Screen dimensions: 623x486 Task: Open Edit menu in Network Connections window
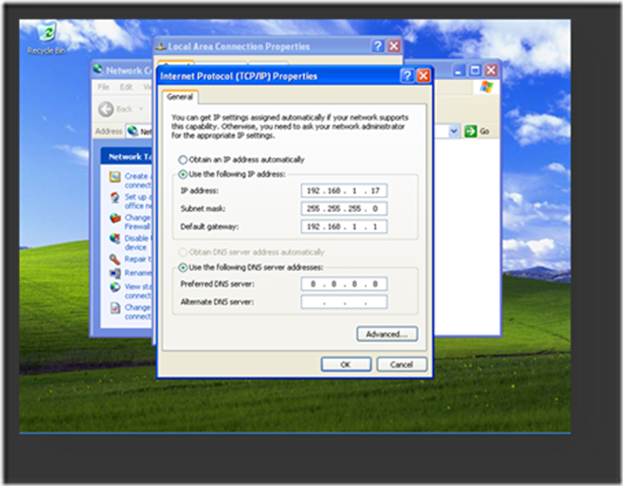pos(126,87)
